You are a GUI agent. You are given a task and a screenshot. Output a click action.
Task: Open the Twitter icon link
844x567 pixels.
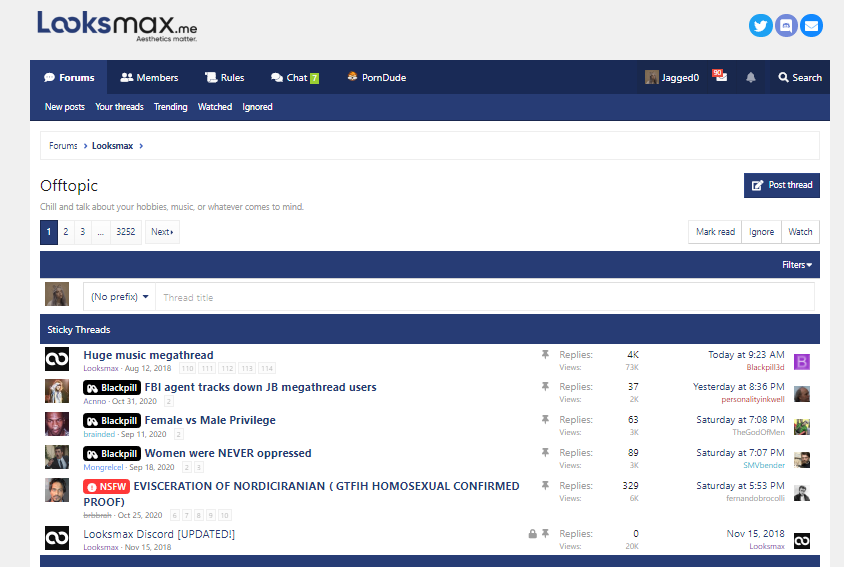[x=761, y=25]
